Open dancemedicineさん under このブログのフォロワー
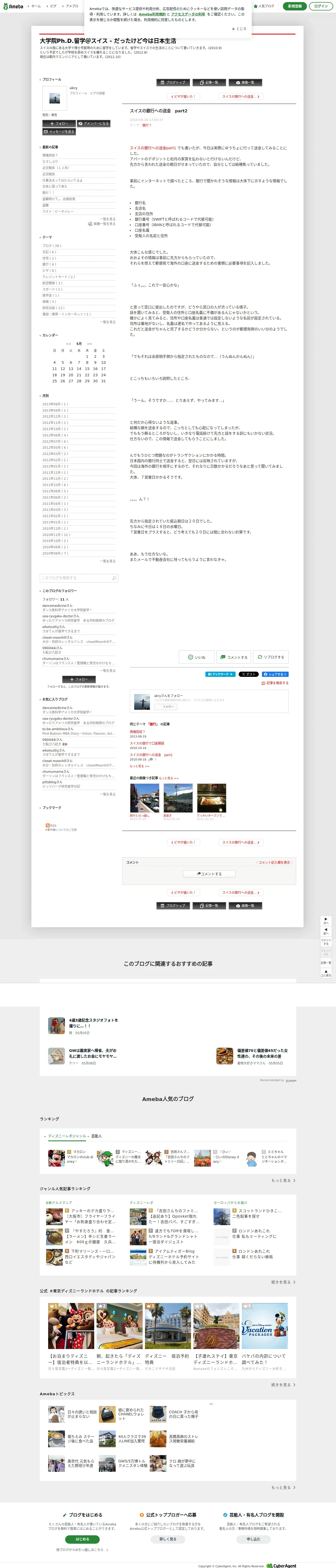Viewport: 336px width, 1568px height. 57,606
